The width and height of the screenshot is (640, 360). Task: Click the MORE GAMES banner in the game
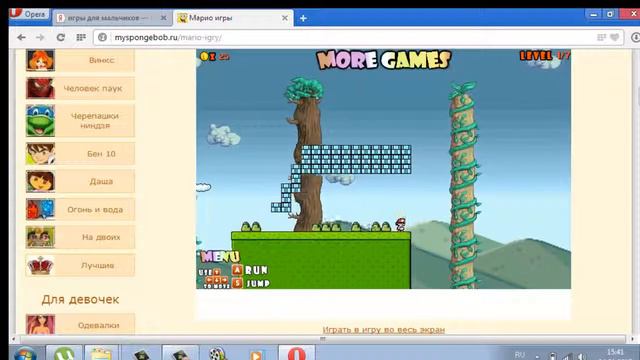click(x=383, y=60)
